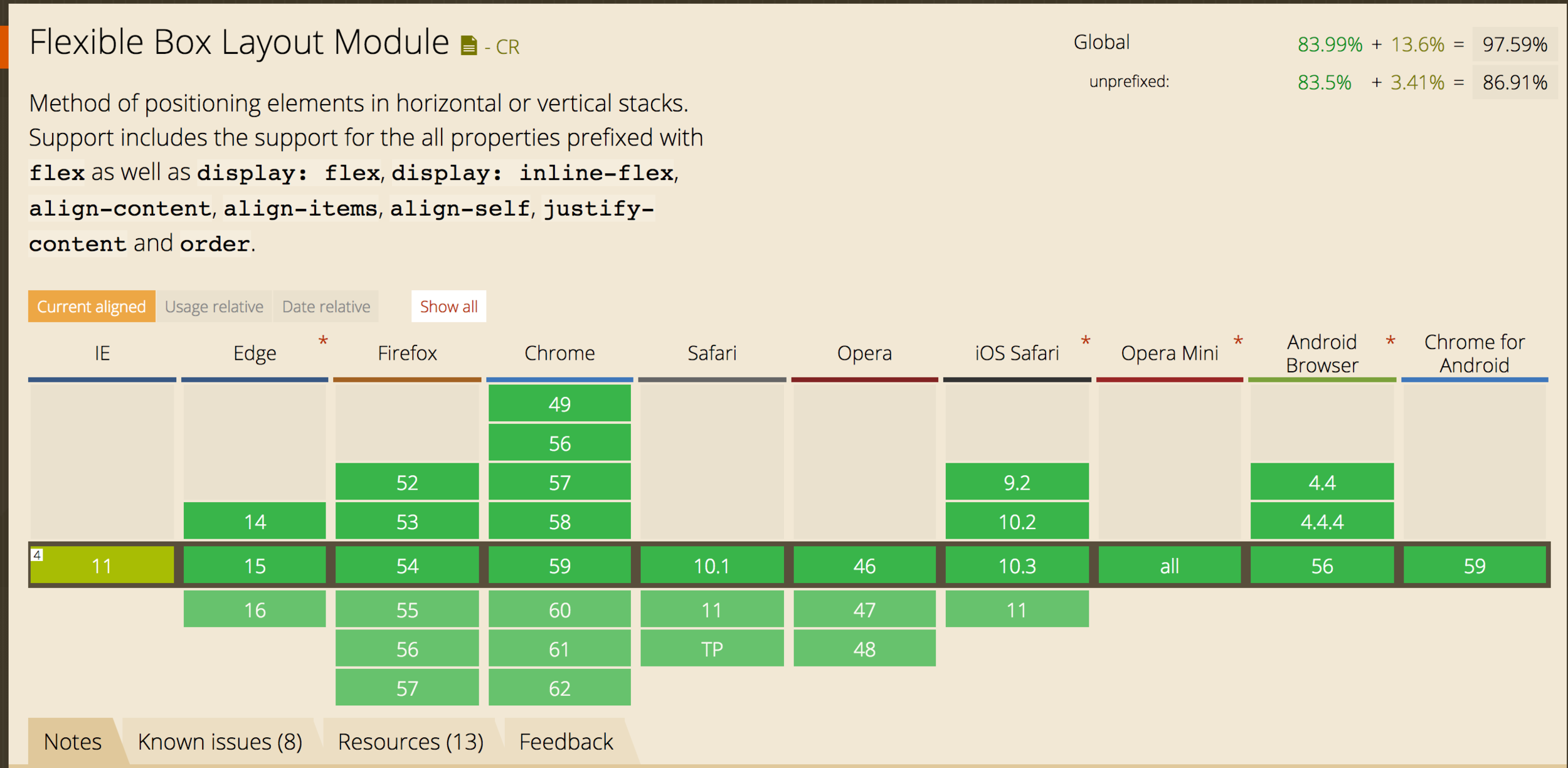Click the Opera Mini all cell
The height and width of the screenshot is (768, 1568).
1169,566
